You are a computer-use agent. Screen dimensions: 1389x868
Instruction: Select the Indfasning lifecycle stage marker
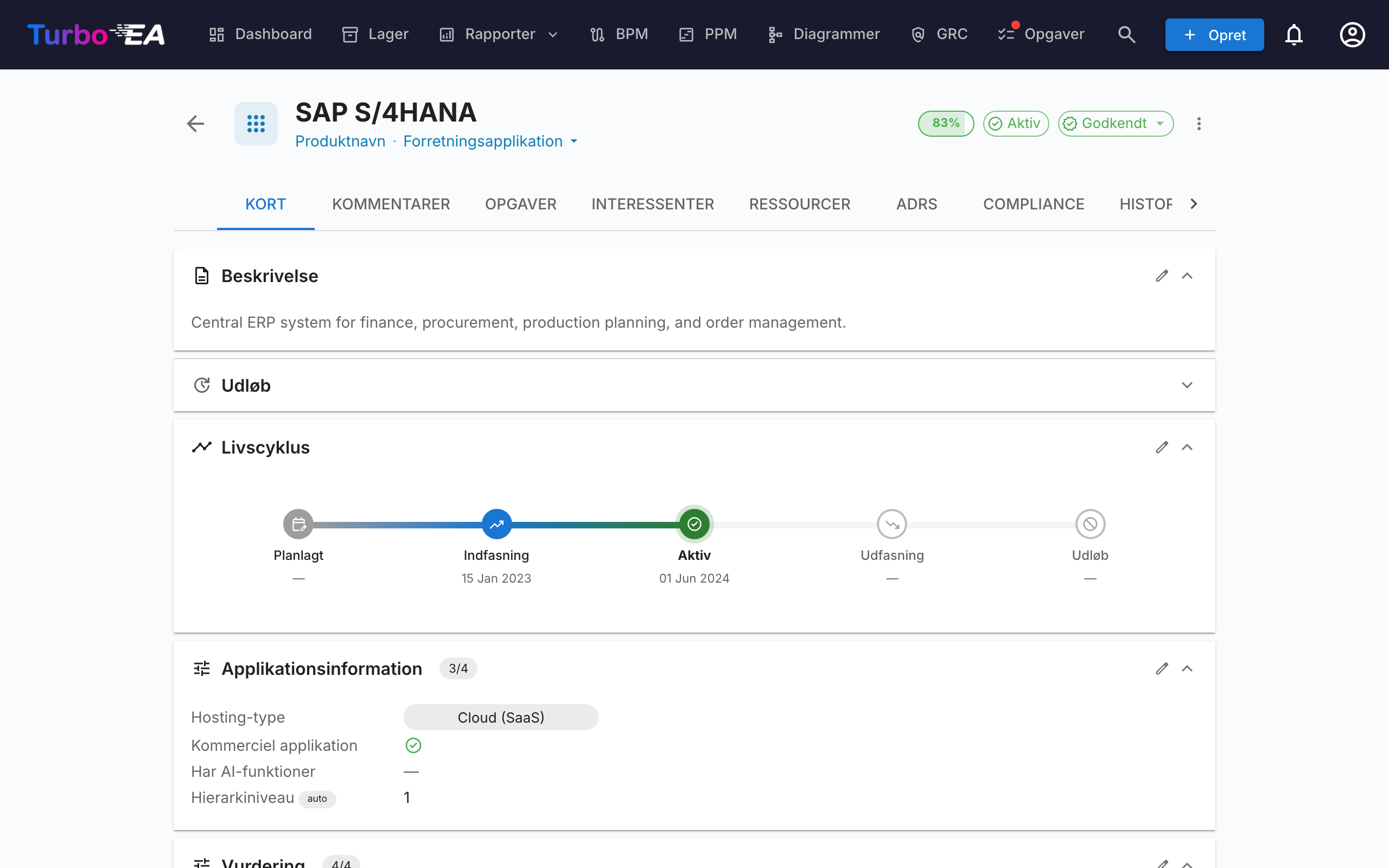(x=496, y=524)
